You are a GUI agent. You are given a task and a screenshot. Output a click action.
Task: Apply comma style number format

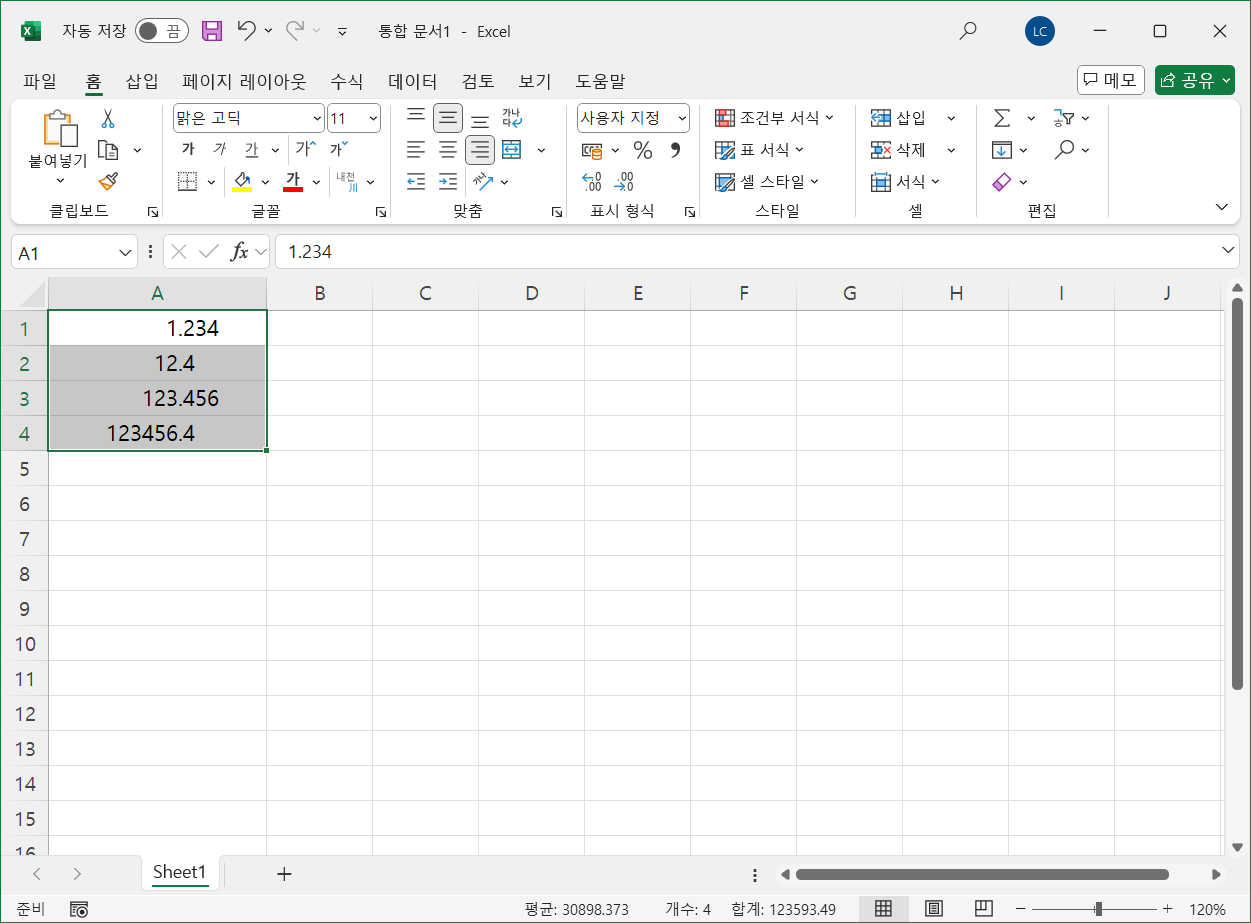tap(674, 150)
